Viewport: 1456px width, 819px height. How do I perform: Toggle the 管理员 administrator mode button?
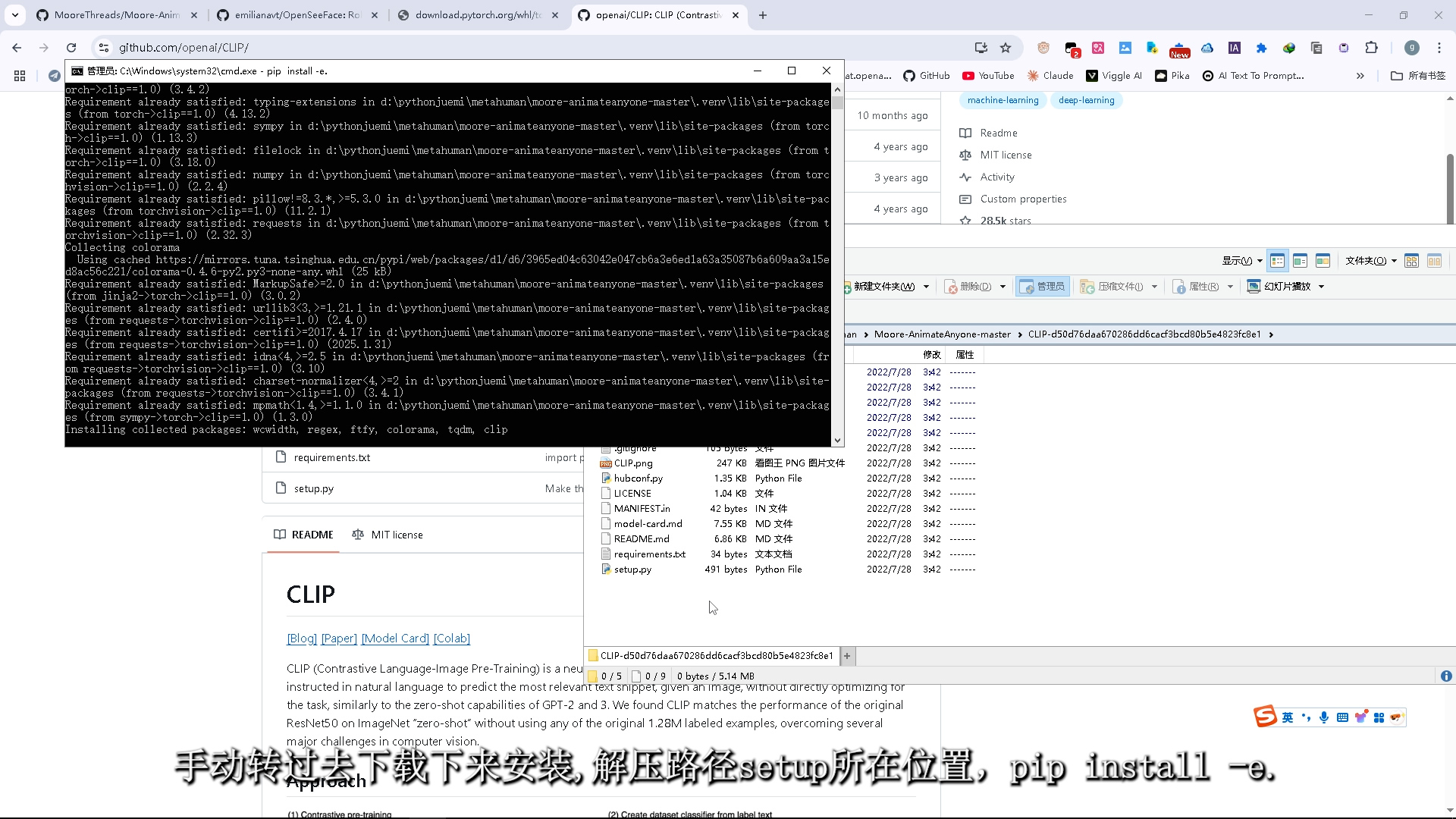1043,287
